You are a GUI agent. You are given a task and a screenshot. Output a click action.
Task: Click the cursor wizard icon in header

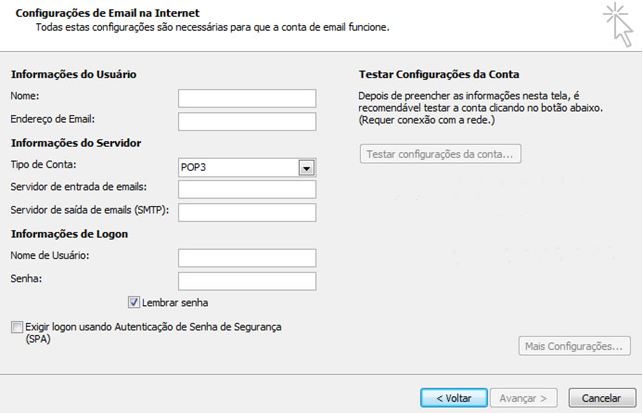619,25
